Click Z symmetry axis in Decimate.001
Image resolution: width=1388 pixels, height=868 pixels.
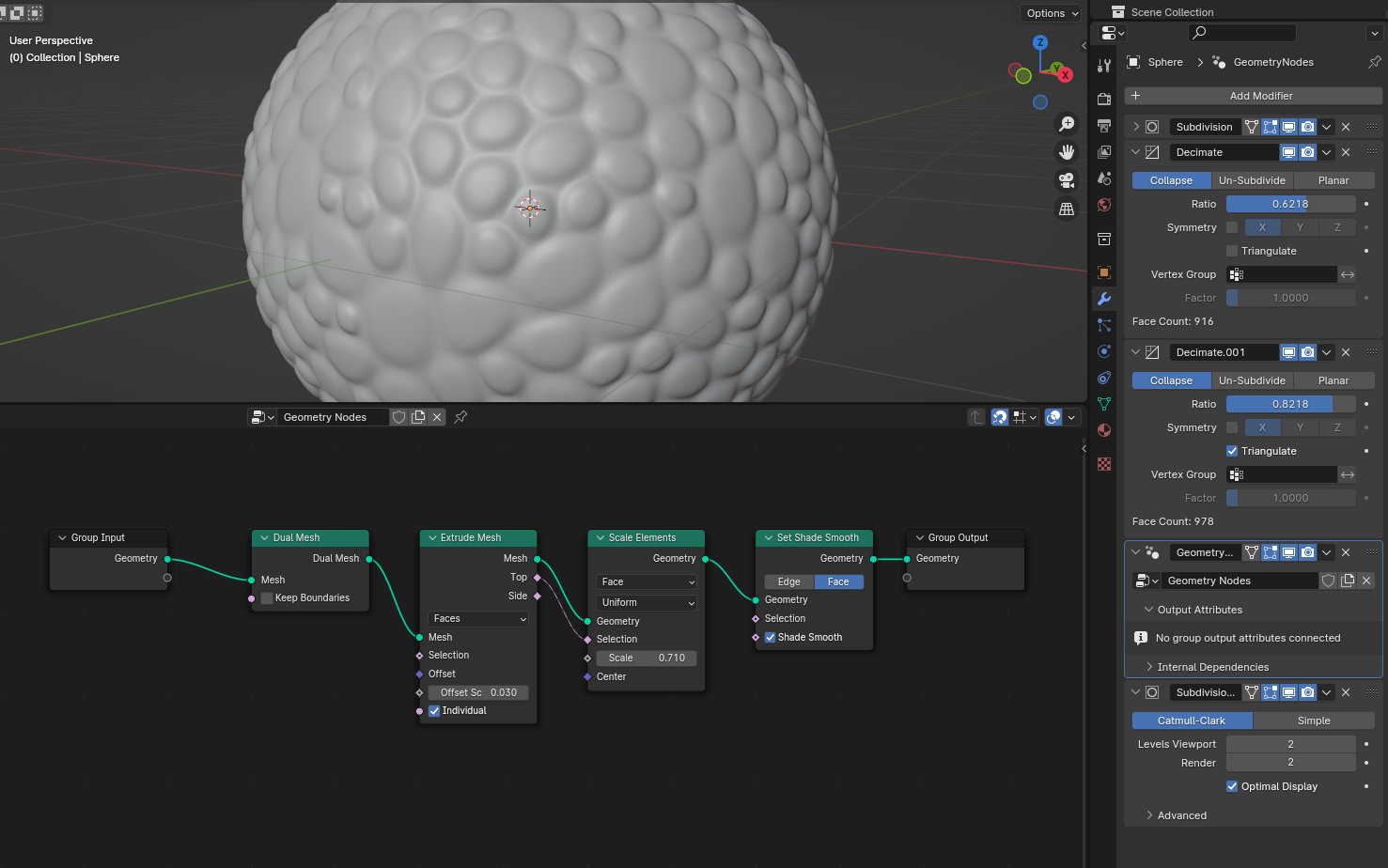1337,427
